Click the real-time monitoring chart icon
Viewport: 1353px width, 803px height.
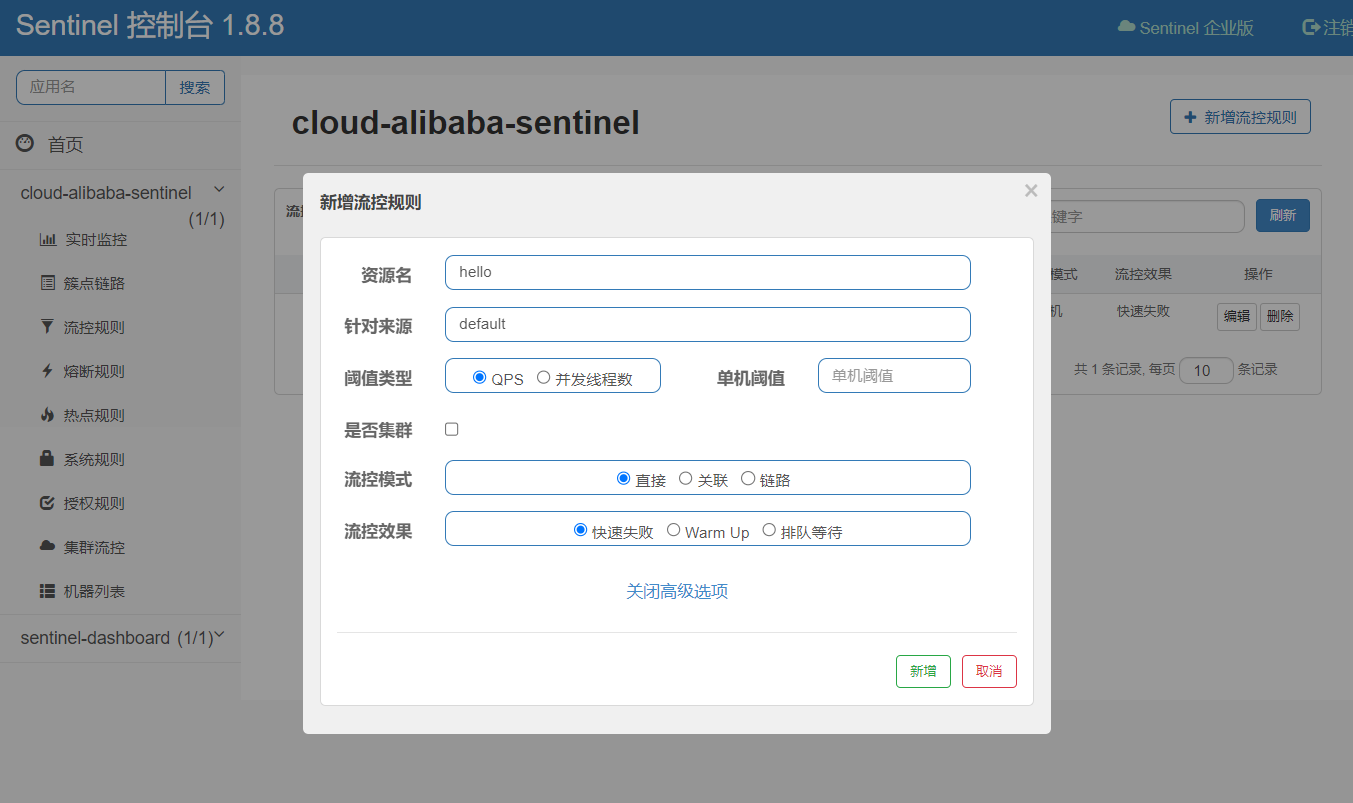47,240
